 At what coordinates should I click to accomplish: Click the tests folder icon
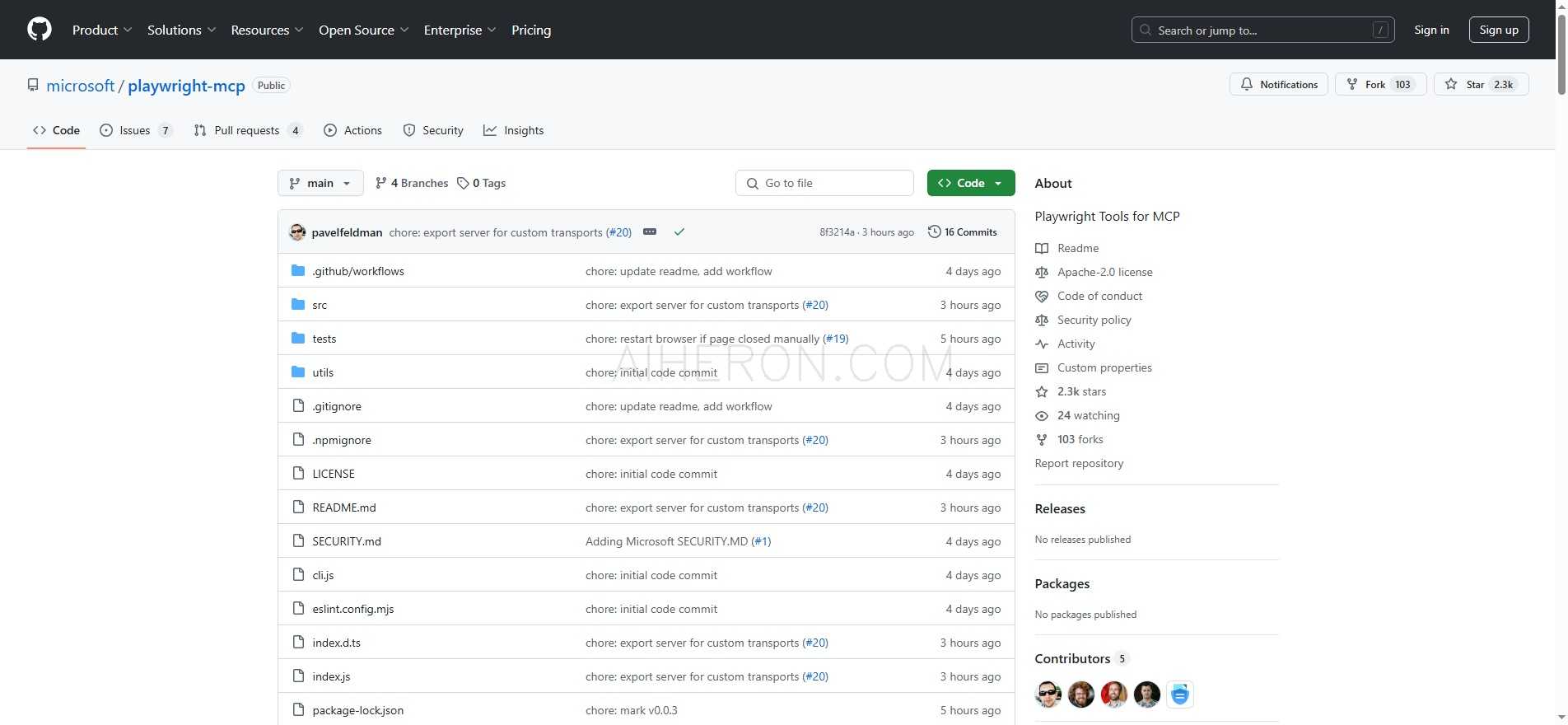point(298,339)
